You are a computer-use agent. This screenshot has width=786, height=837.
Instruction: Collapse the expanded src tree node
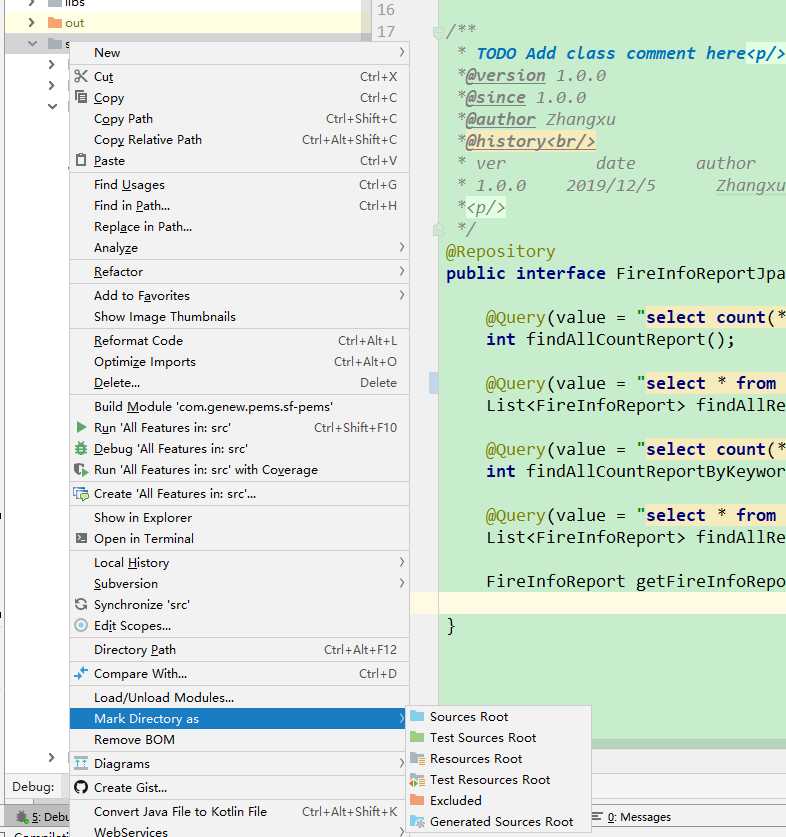coord(32,43)
